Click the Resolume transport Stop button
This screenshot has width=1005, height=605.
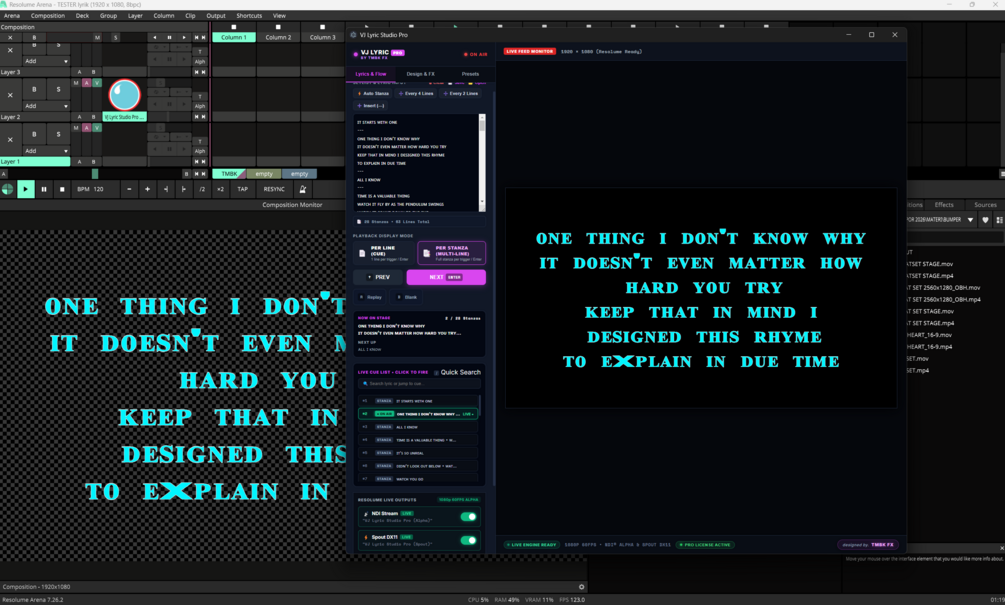(x=62, y=189)
